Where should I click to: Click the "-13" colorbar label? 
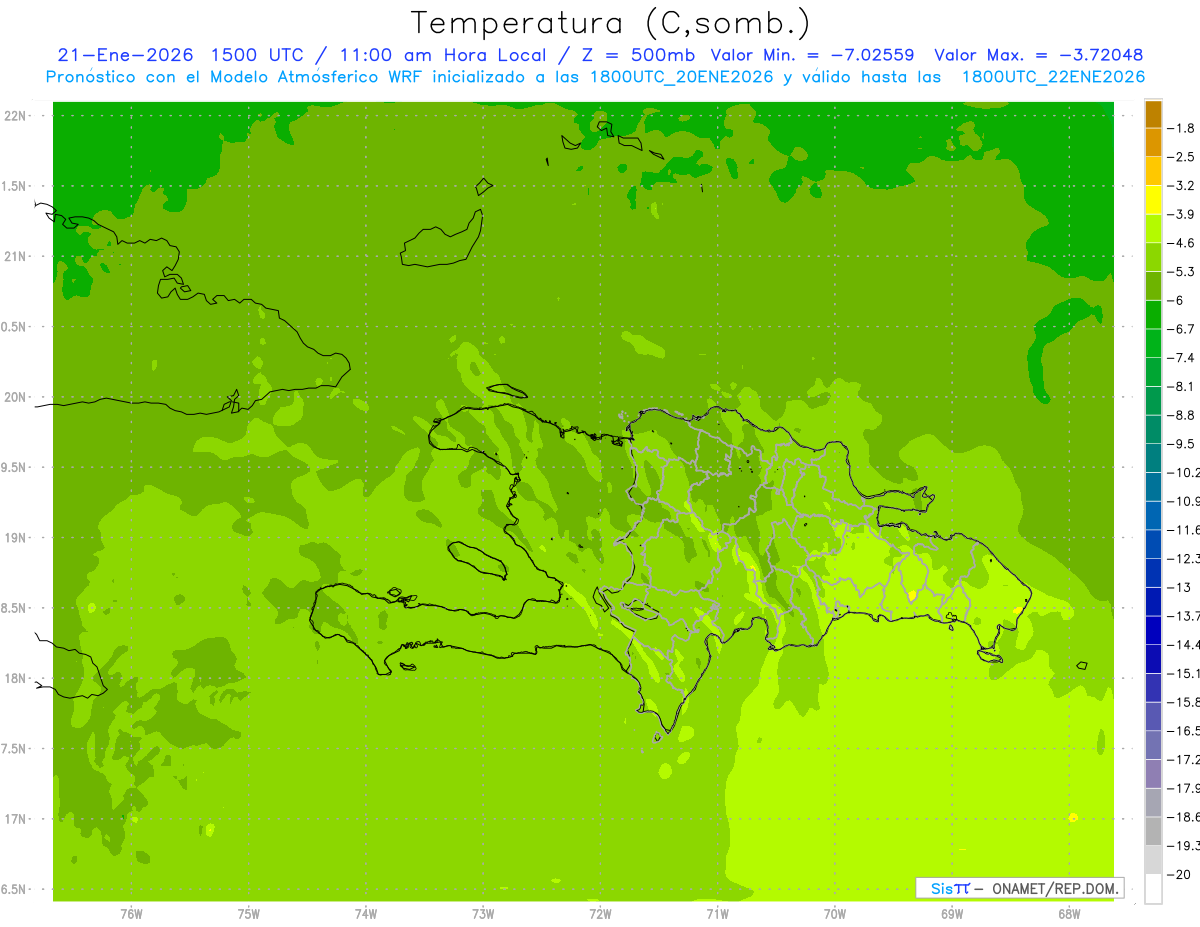tap(1179, 587)
